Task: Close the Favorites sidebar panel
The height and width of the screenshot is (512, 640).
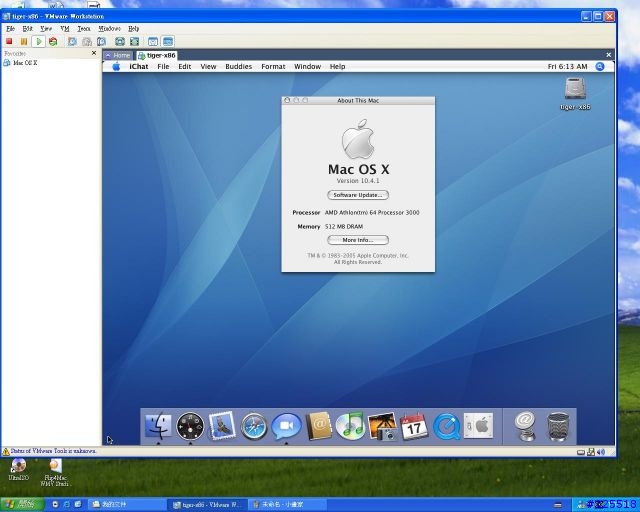Action: point(94,53)
